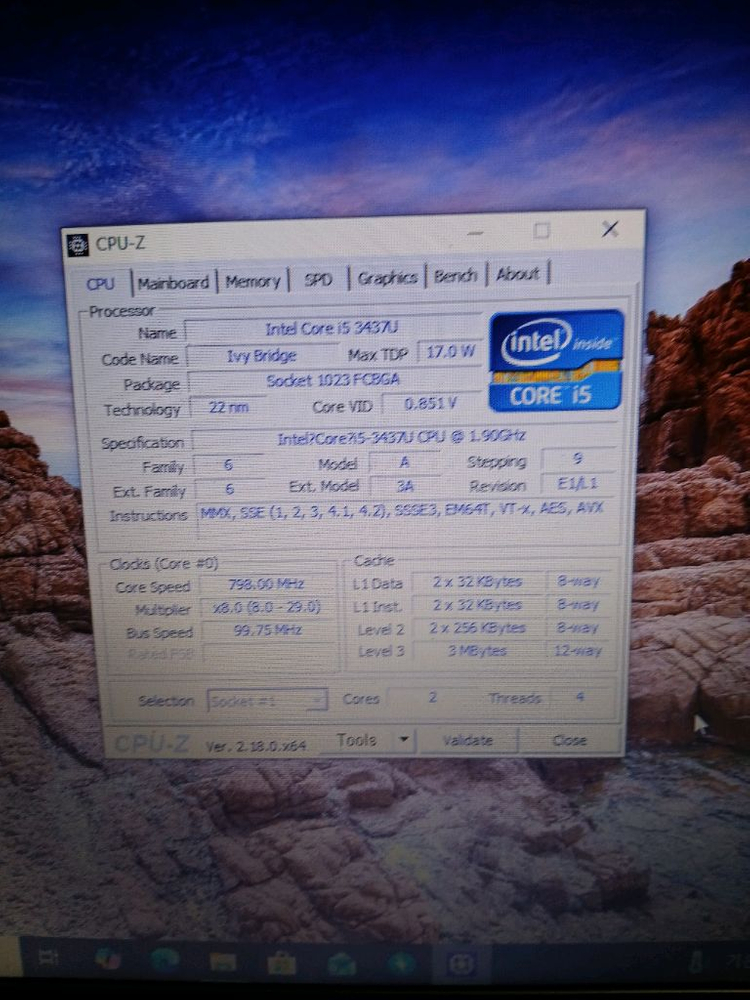Click the Close button at bottom
This screenshot has height=1000, width=750.
(570, 740)
